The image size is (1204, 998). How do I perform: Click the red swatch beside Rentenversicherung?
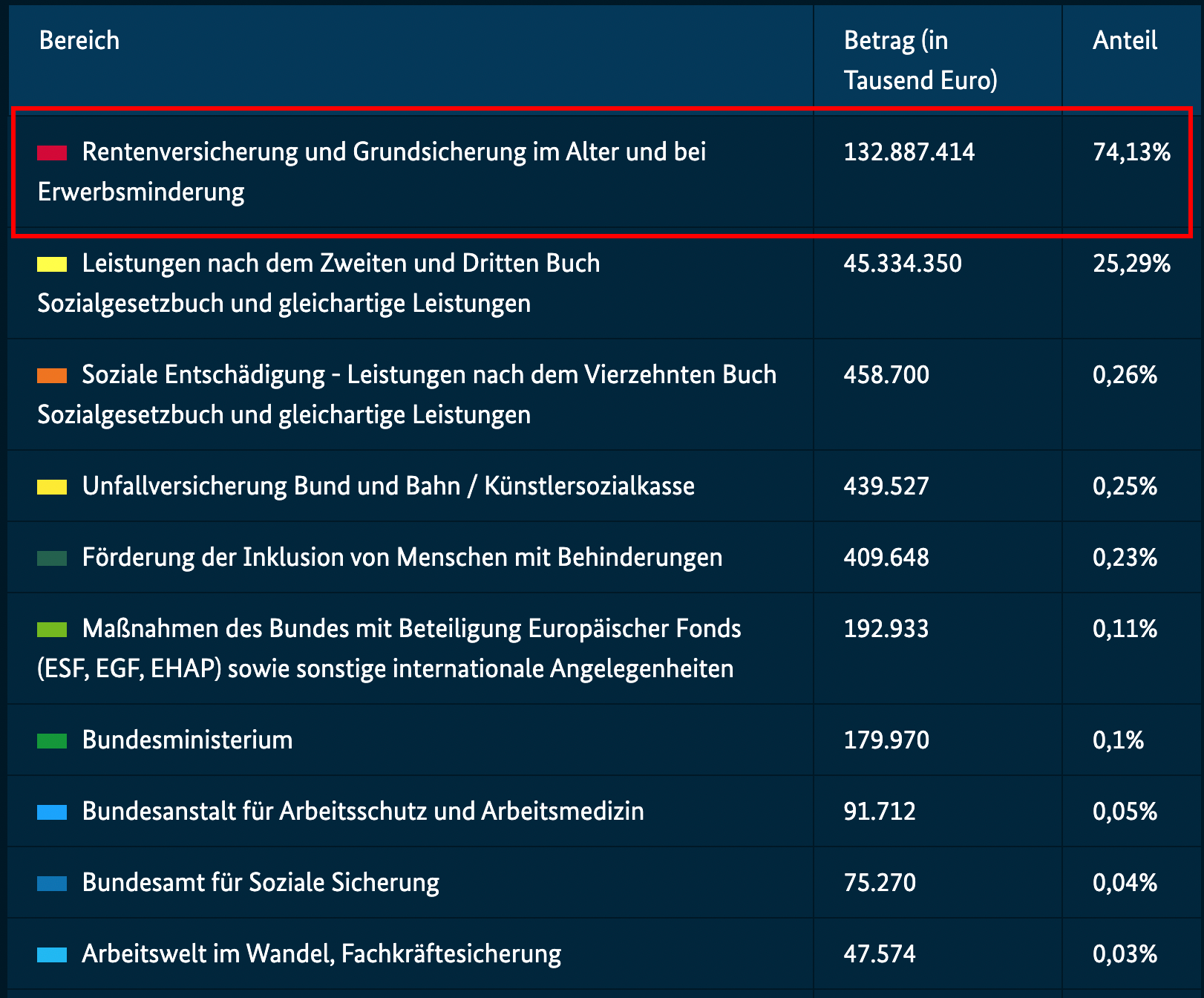coord(52,153)
